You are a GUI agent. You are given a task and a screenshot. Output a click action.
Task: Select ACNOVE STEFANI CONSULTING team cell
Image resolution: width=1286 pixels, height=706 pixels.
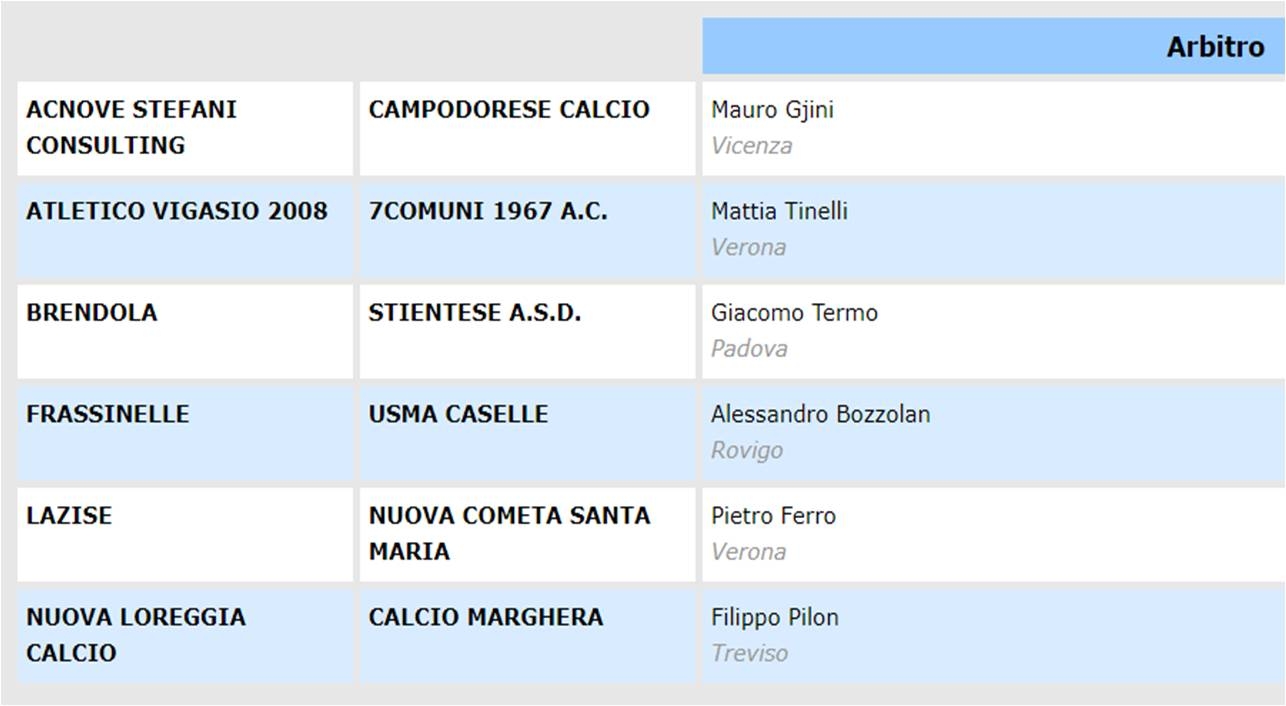pos(185,128)
